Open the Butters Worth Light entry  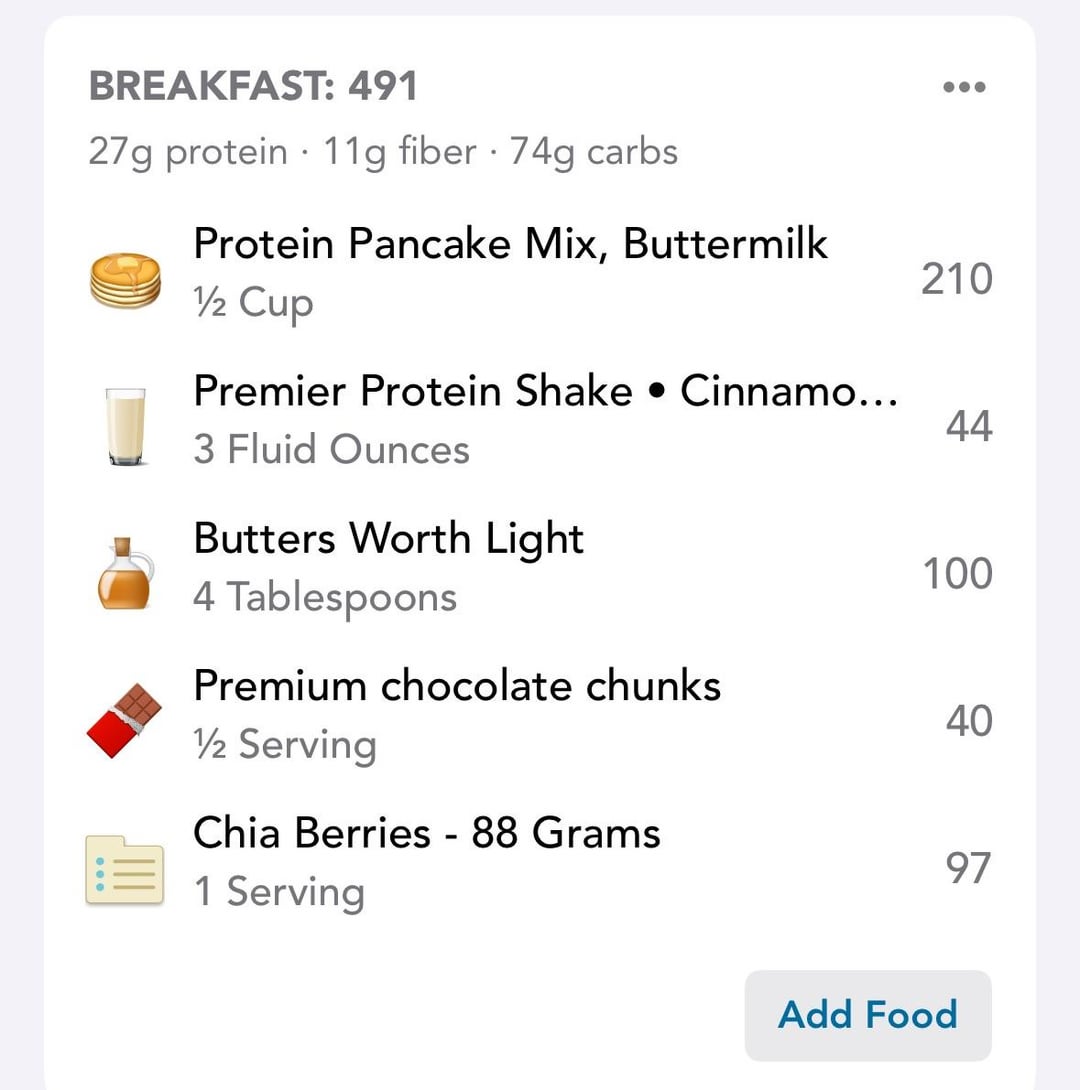pos(388,538)
